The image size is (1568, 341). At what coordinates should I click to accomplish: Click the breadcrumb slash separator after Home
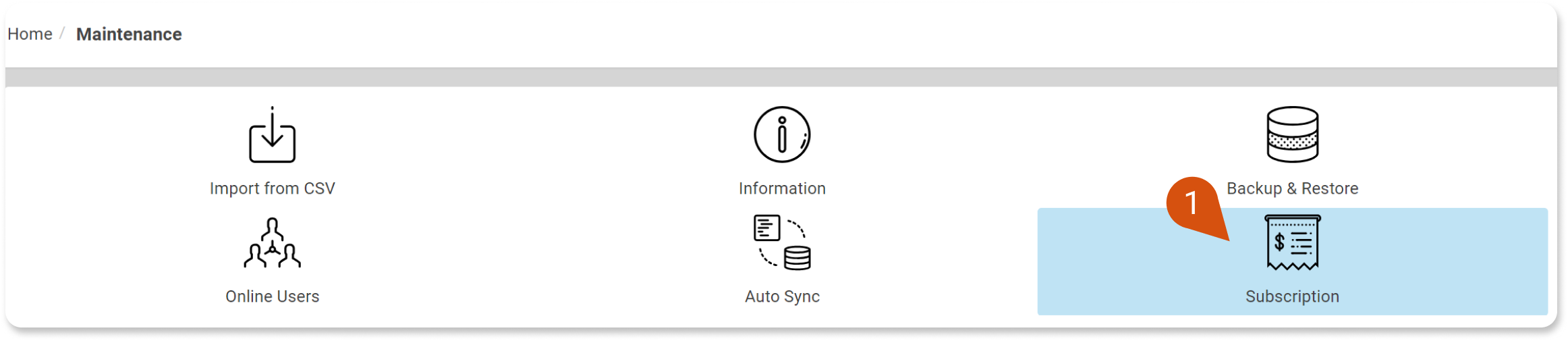point(62,34)
